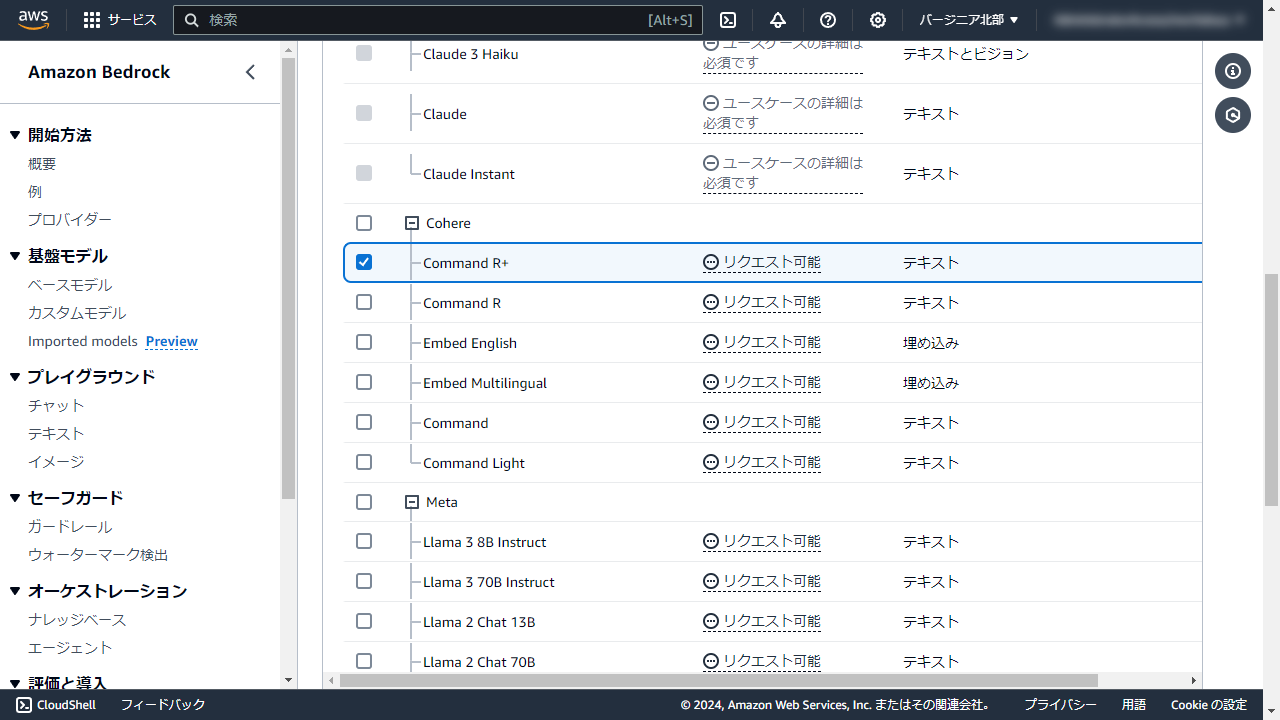Open ガードレール in sidebar
Image resolution: width=1280 pixels, height=720 pixels.
70,526
